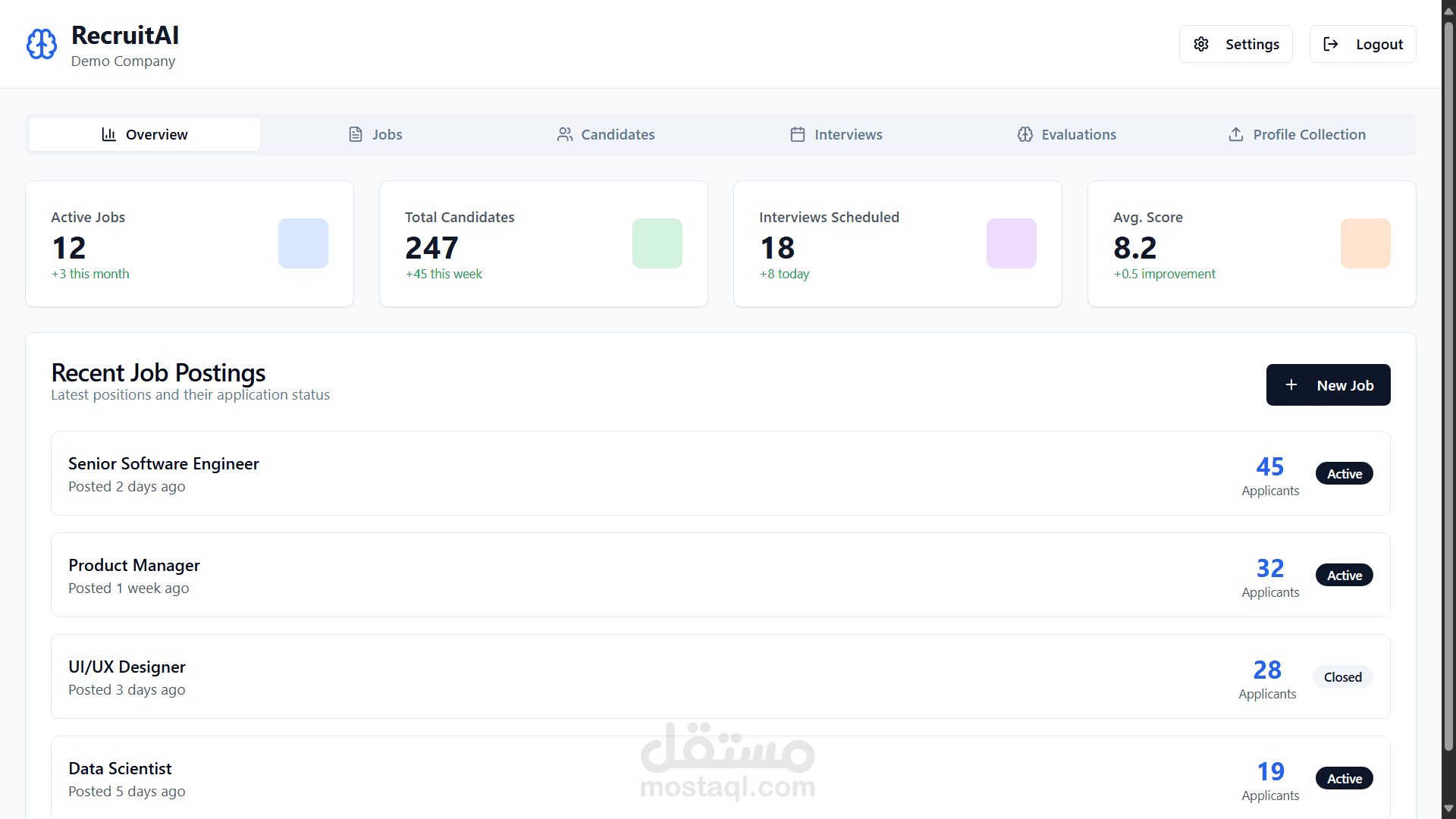Click the Settings gear icon
This screenshot has width=1456, height=819.
tap(1201, 44)
